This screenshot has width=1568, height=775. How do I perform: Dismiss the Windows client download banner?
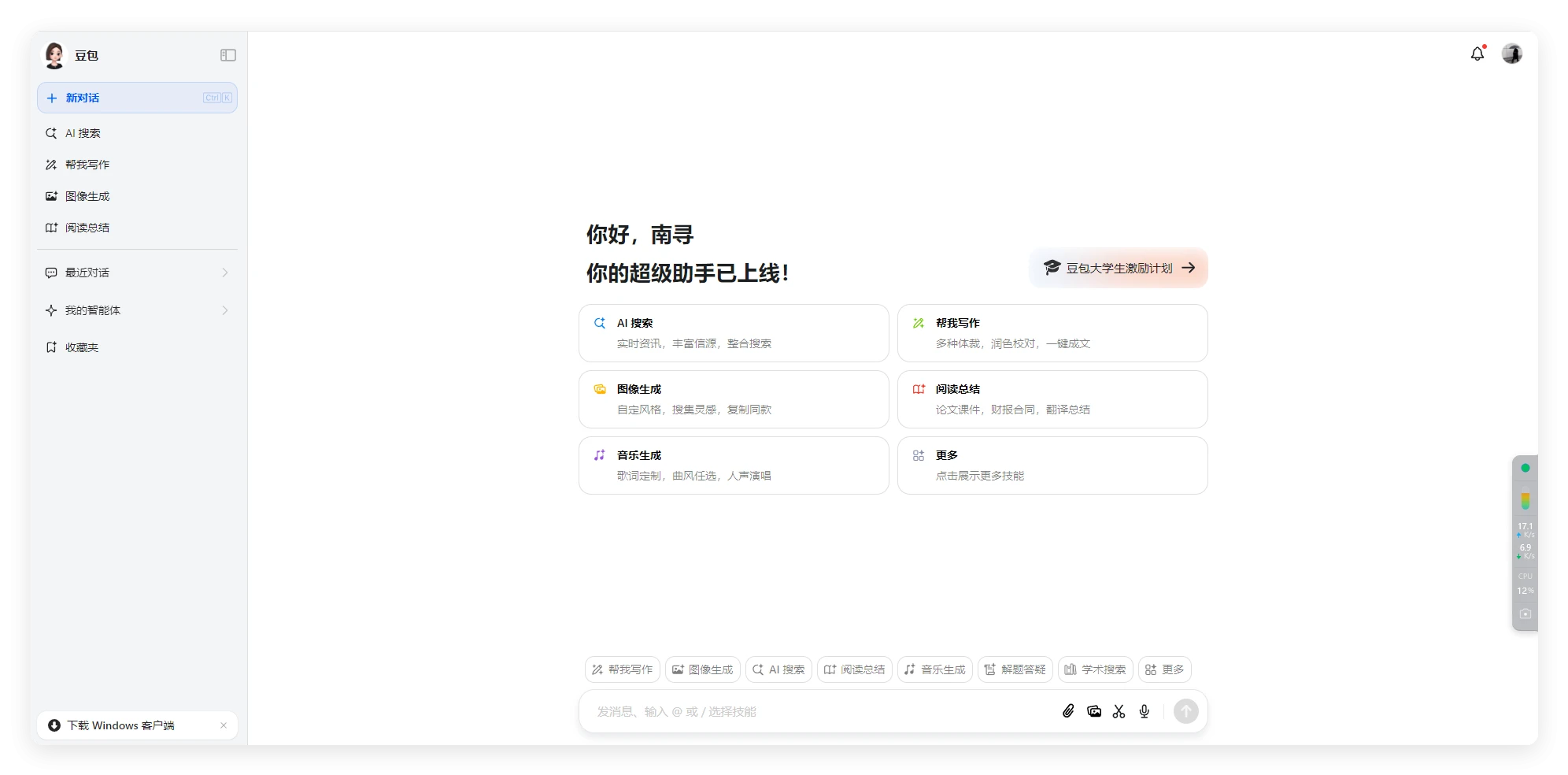point(224,725)
